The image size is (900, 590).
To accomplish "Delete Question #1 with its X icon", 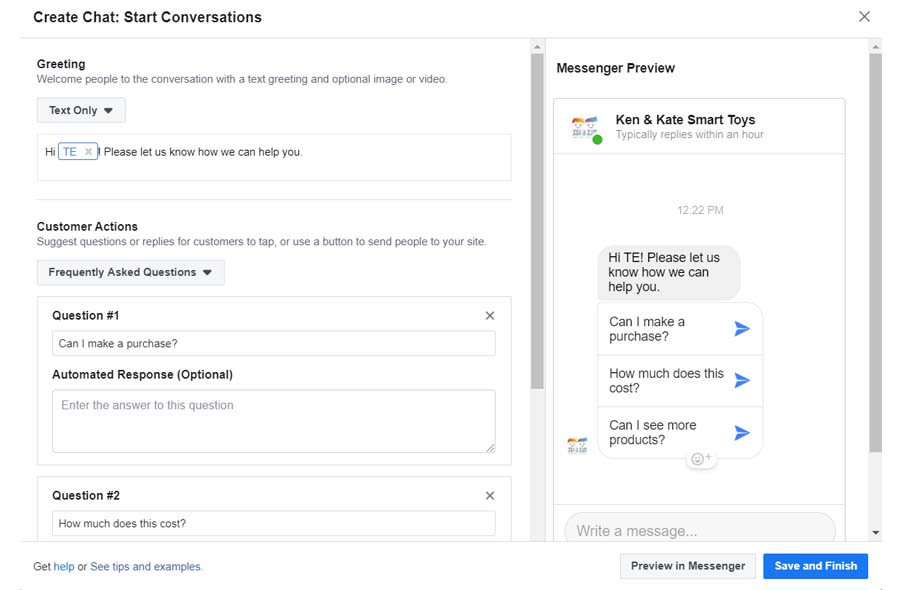I will [490, 316].
